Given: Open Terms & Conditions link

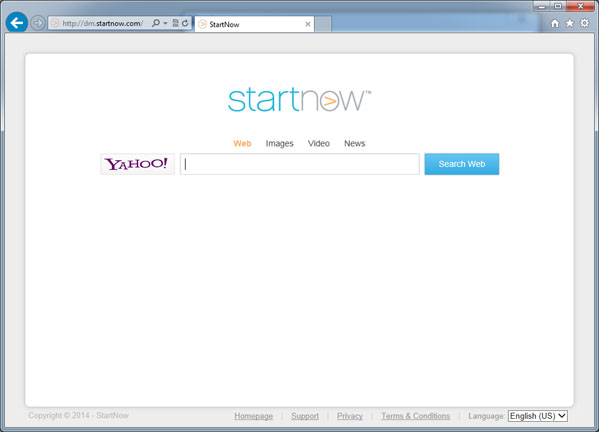Looking at the screenshot, I should point(415,416).
